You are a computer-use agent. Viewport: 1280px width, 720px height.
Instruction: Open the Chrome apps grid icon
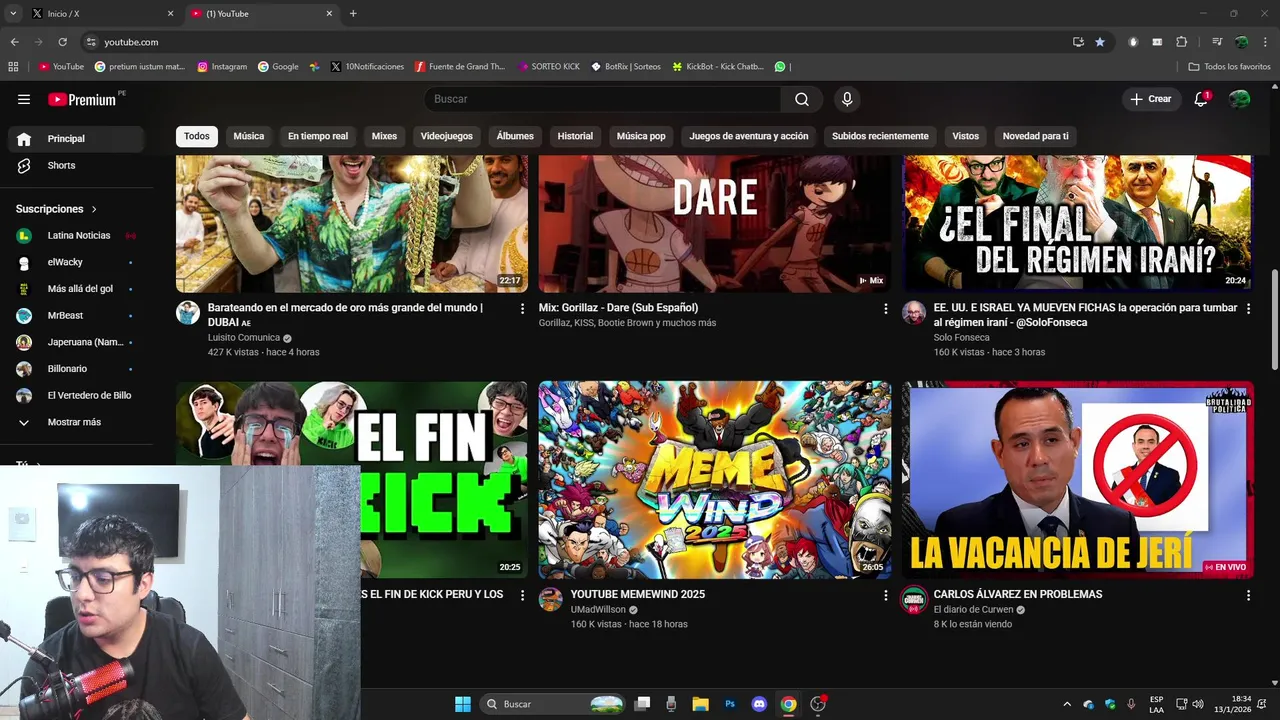[x=13, y=67]
